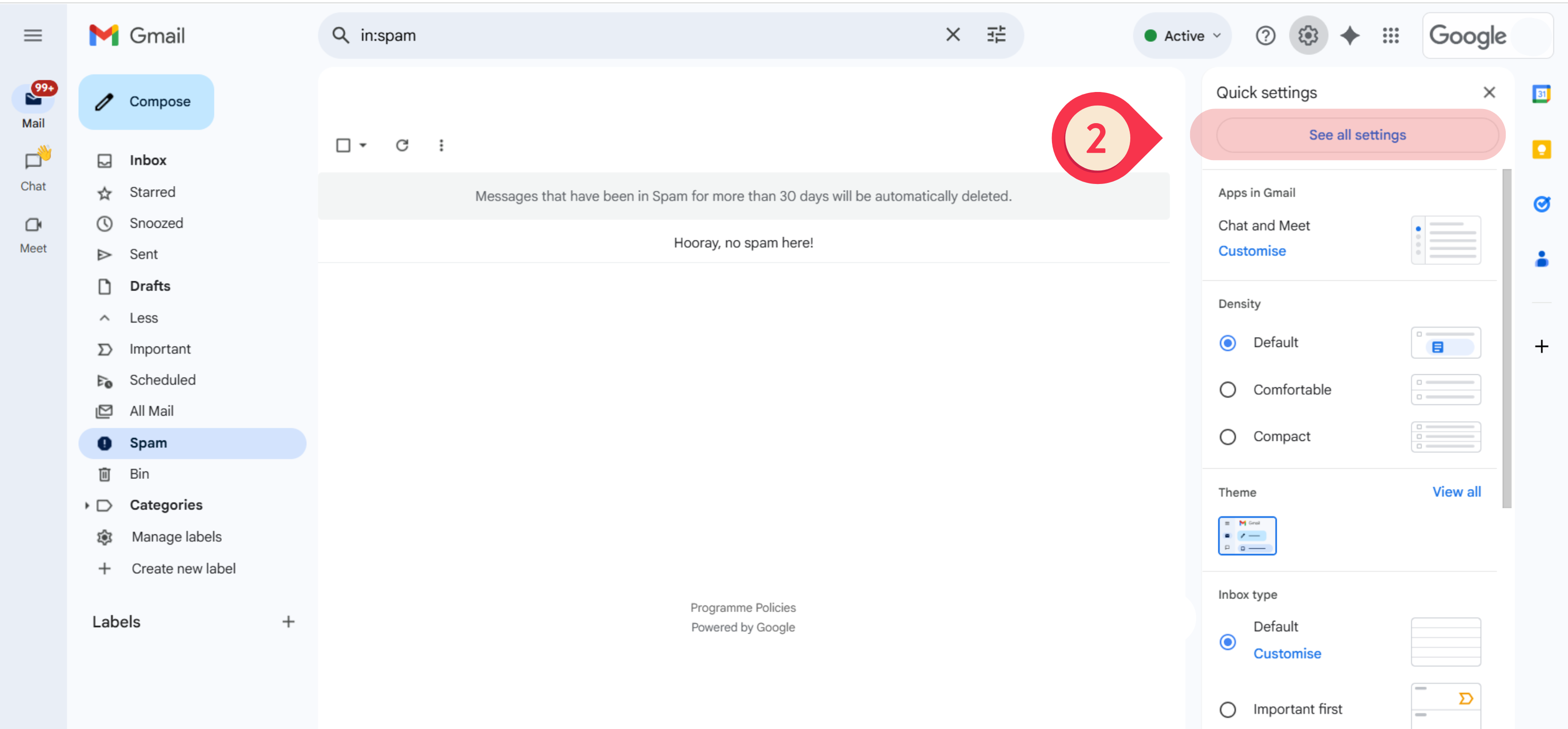Viewport: 1568px width, 729px height.
Task: Tick the select-all messages checkbox
Action: (x=343, y=146)
